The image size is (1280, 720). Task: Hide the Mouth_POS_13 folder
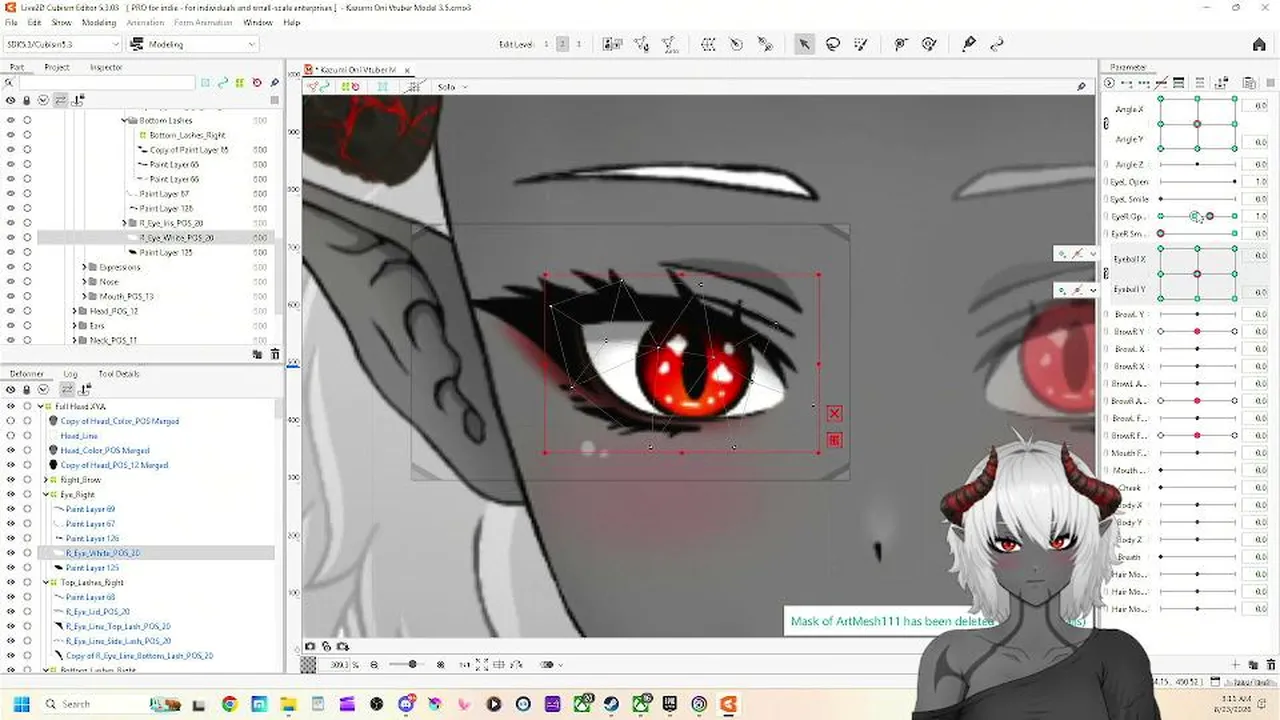(x=11, y=296)
